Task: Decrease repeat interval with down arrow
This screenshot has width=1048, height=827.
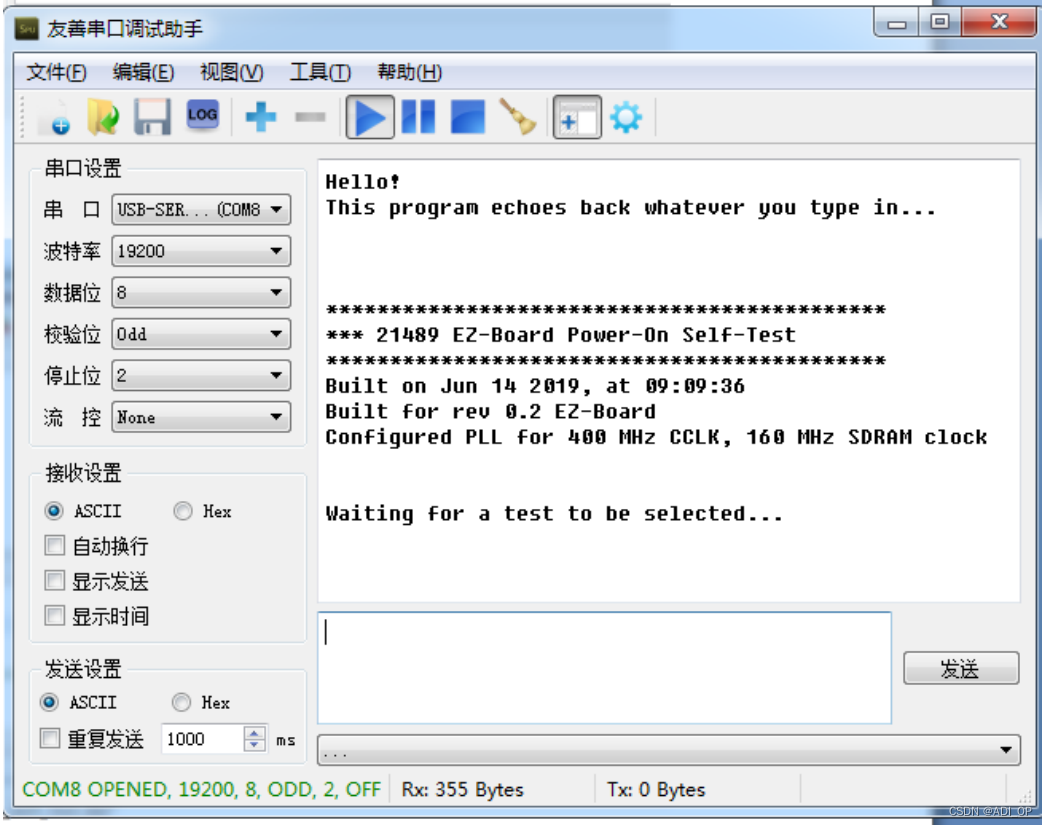Action: [x=254, y=745]
